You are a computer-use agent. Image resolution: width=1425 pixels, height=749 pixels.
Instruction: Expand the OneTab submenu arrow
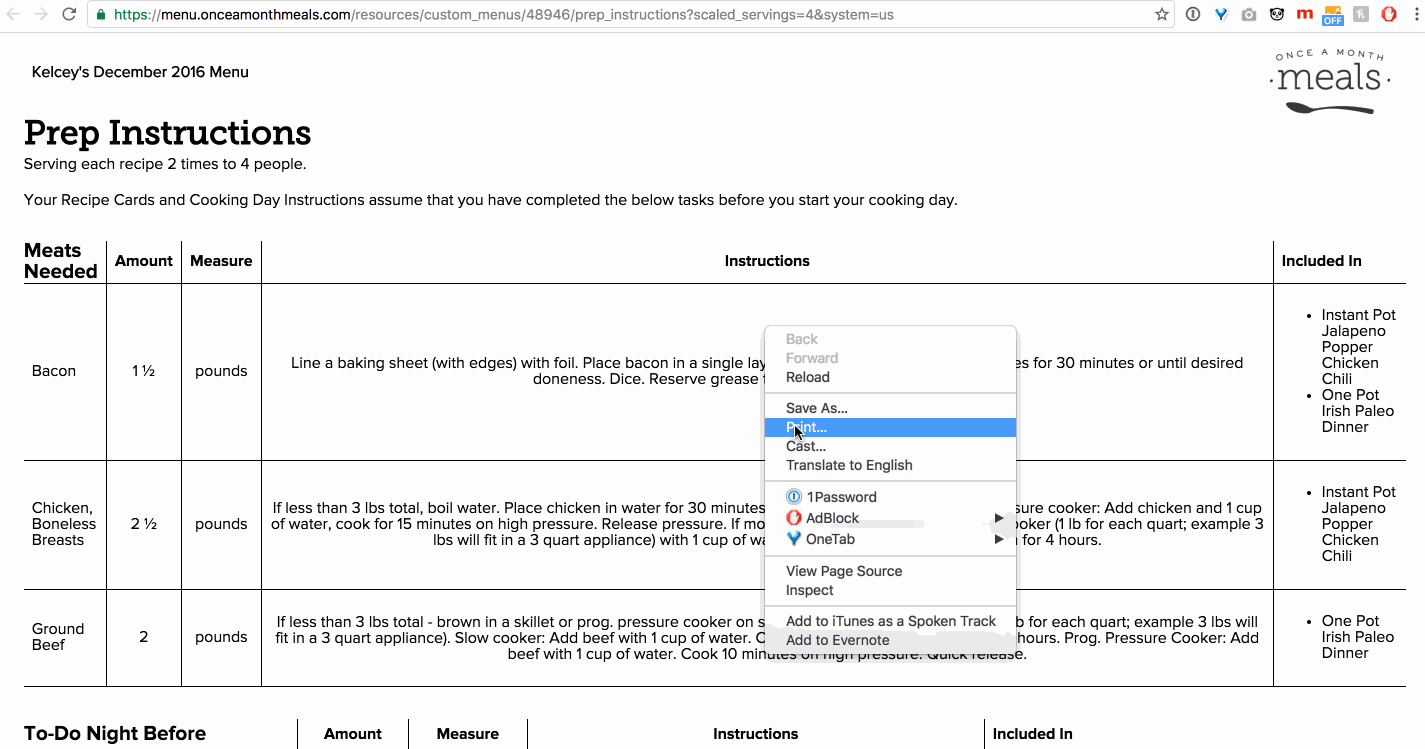pyautogui.click(x=998, y=539)
